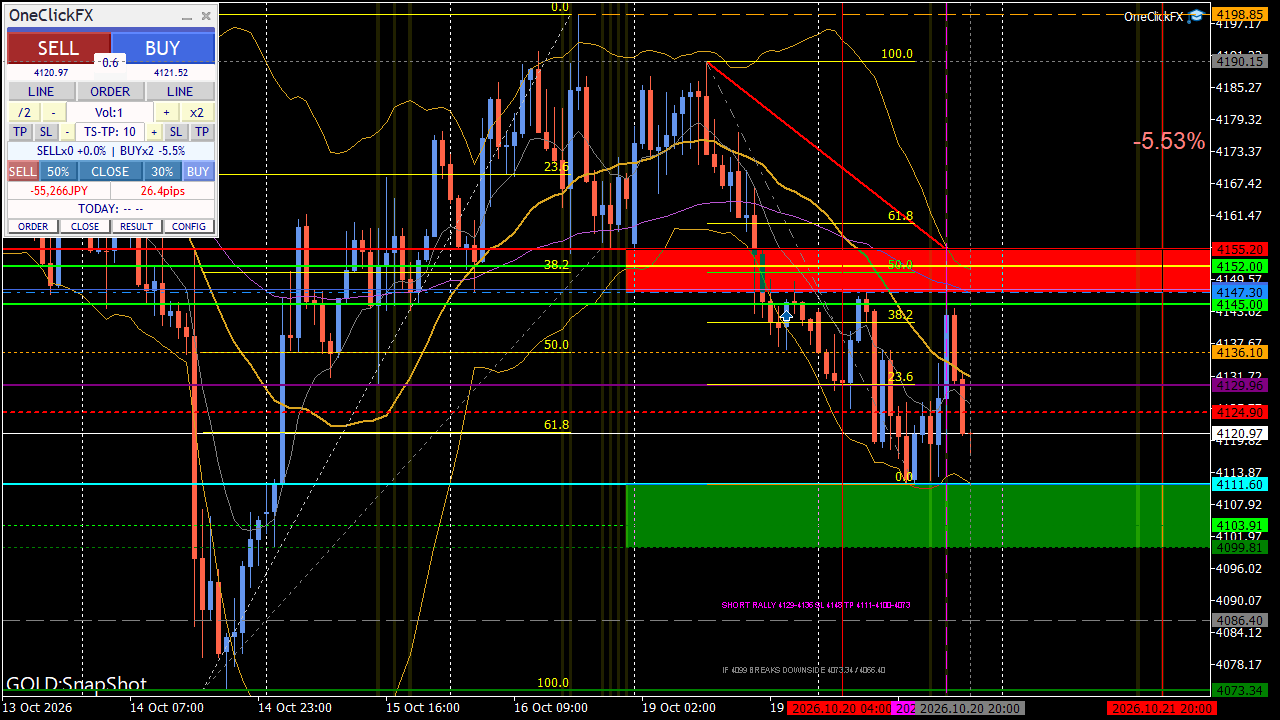1280x720 pixels.
Task: Click the 4198.85 orange price label
Action: click(x=1240, y=15)
